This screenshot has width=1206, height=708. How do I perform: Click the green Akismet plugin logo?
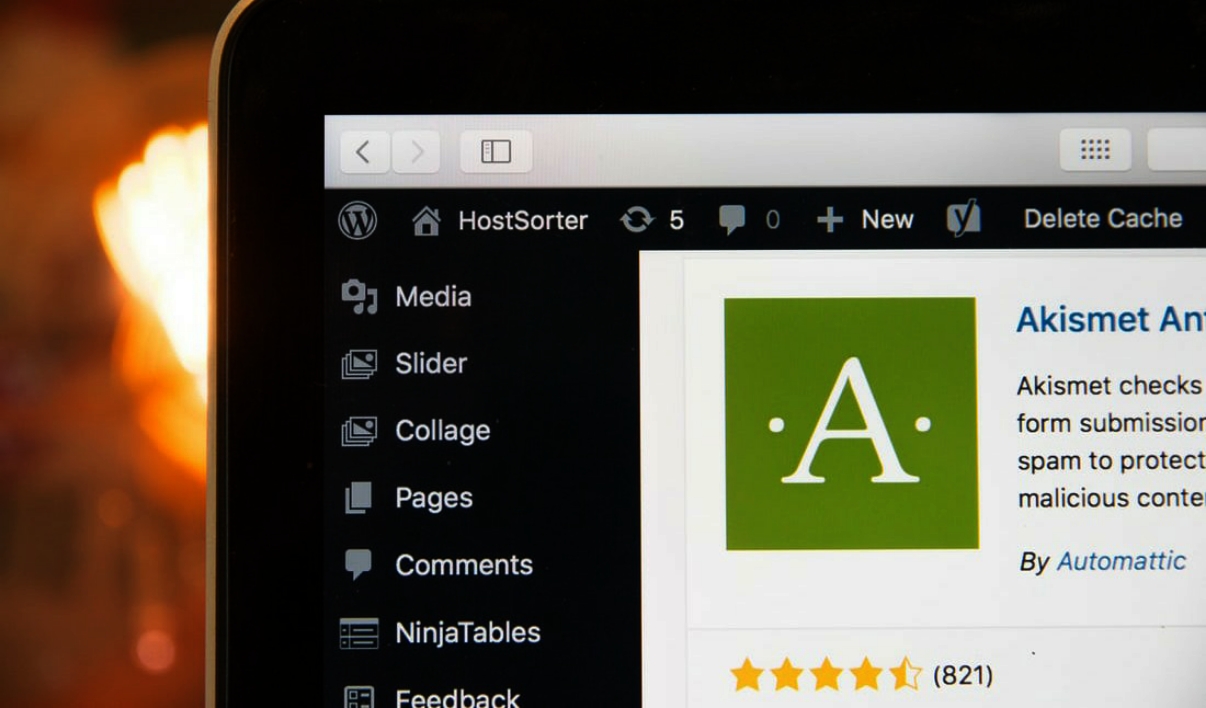tap(851, 423)
